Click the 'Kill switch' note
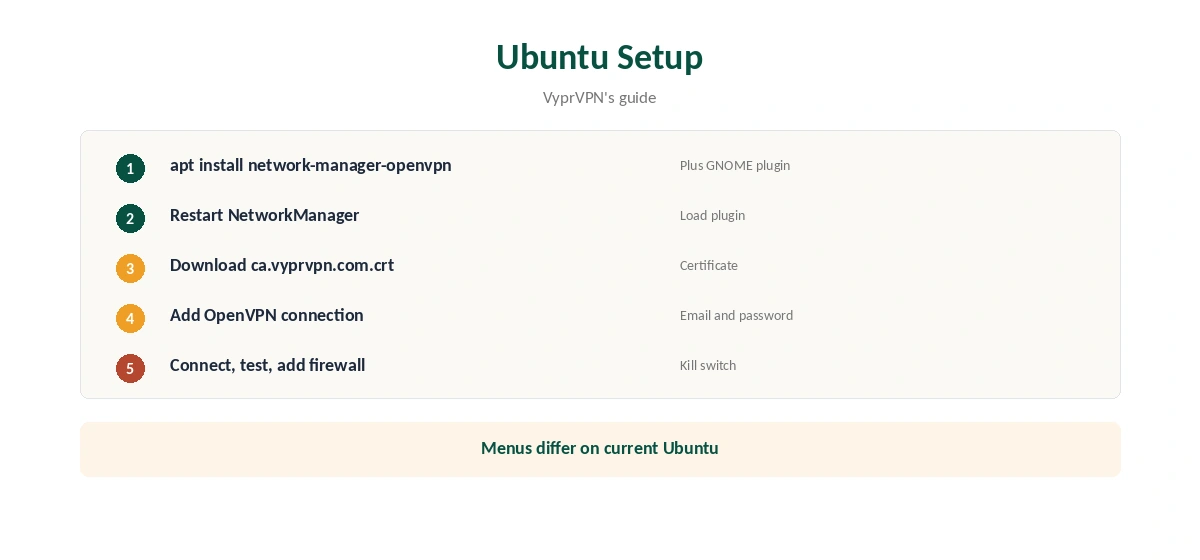1200x560 pixels. tap(708, 365)
